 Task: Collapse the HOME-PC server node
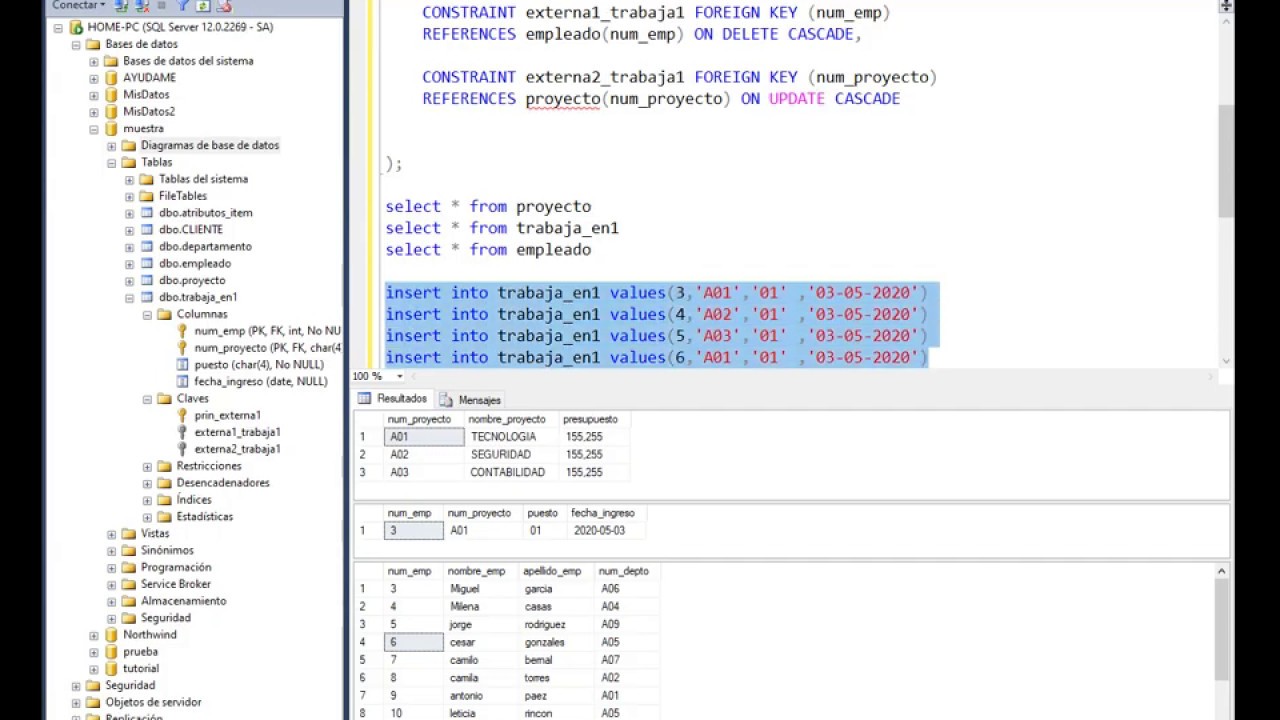point(58,28)
